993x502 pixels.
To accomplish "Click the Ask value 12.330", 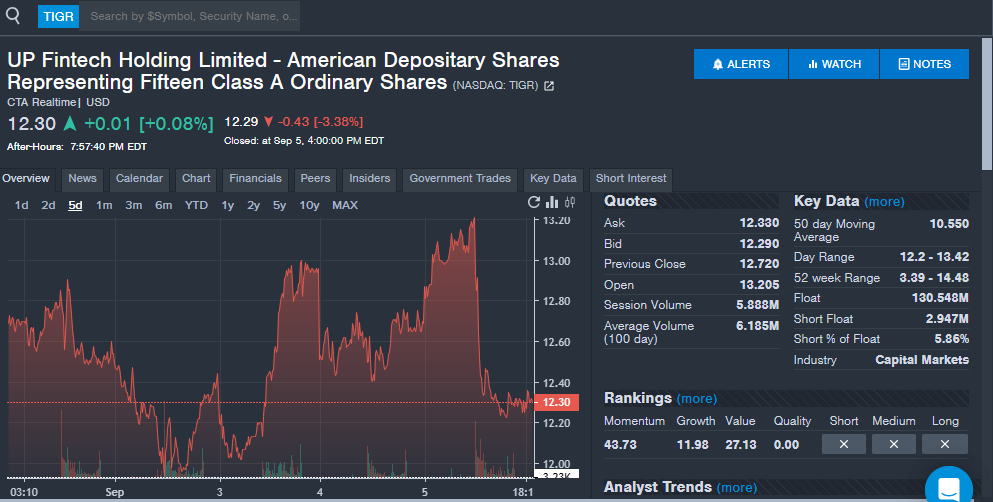I will [x=759, y=223].
